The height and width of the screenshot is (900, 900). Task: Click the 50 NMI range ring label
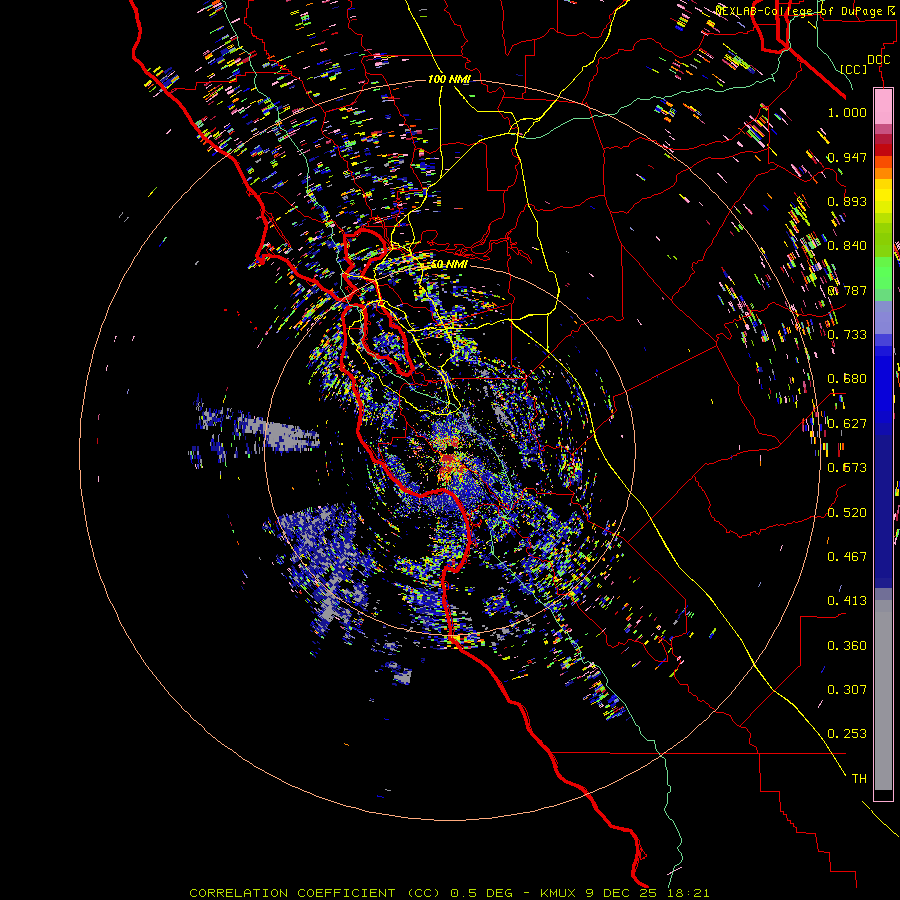[x=449, y=265]
